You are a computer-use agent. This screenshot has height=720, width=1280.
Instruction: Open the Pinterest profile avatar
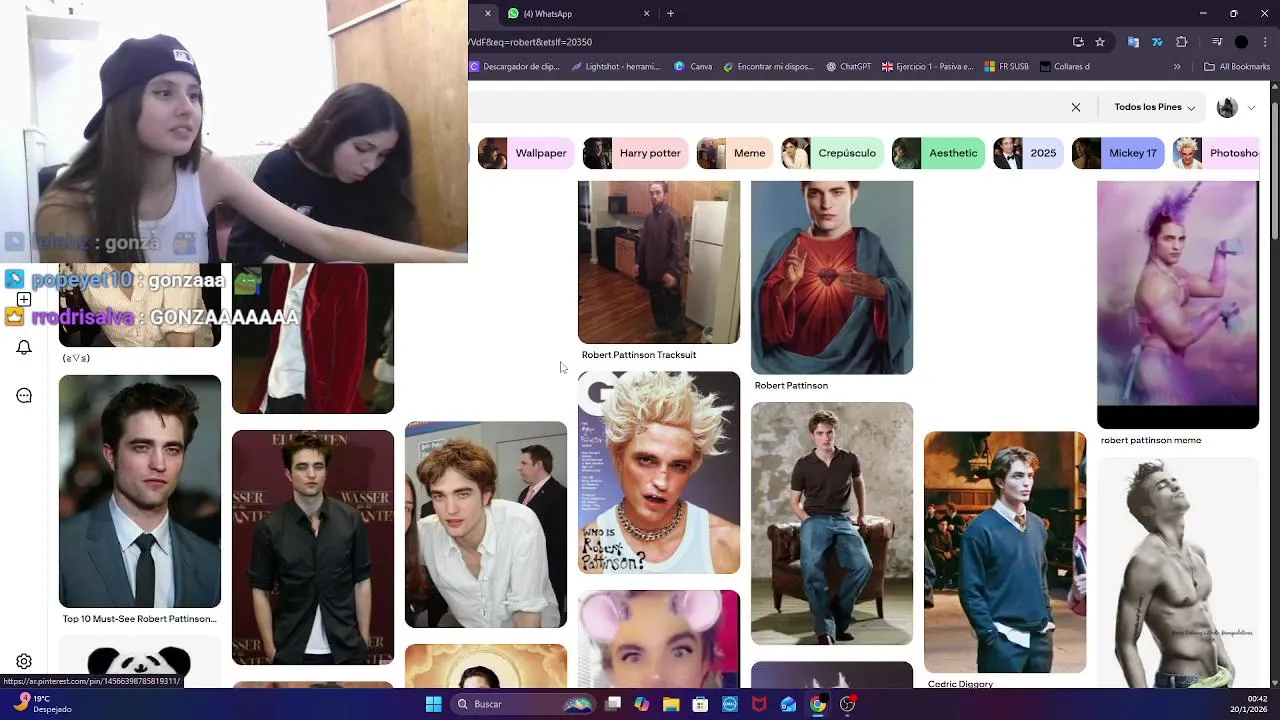(1227, 107)
